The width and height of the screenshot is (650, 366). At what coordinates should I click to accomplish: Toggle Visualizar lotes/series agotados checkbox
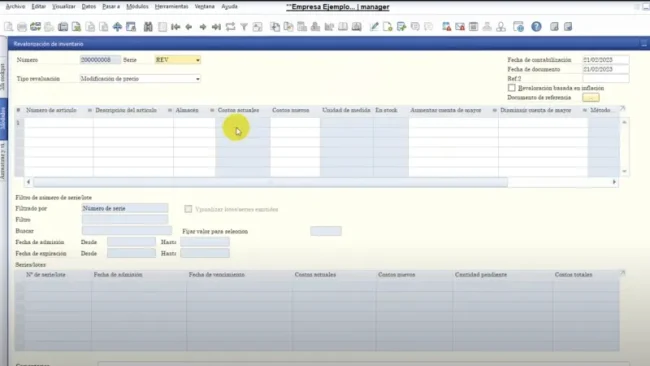pos(188,209)
